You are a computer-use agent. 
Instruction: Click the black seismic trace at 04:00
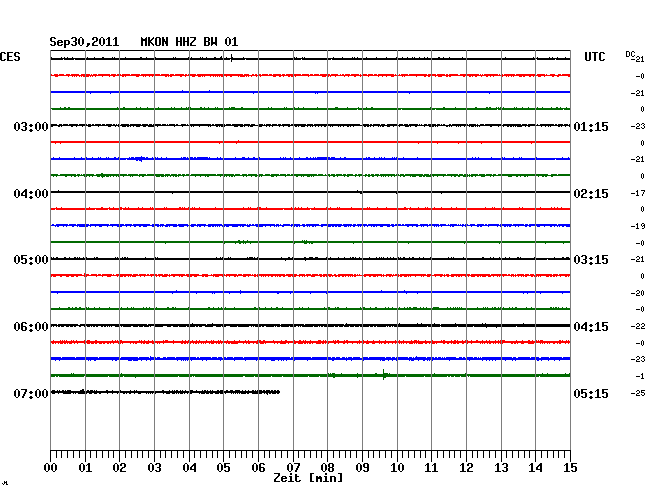point(310,192)
